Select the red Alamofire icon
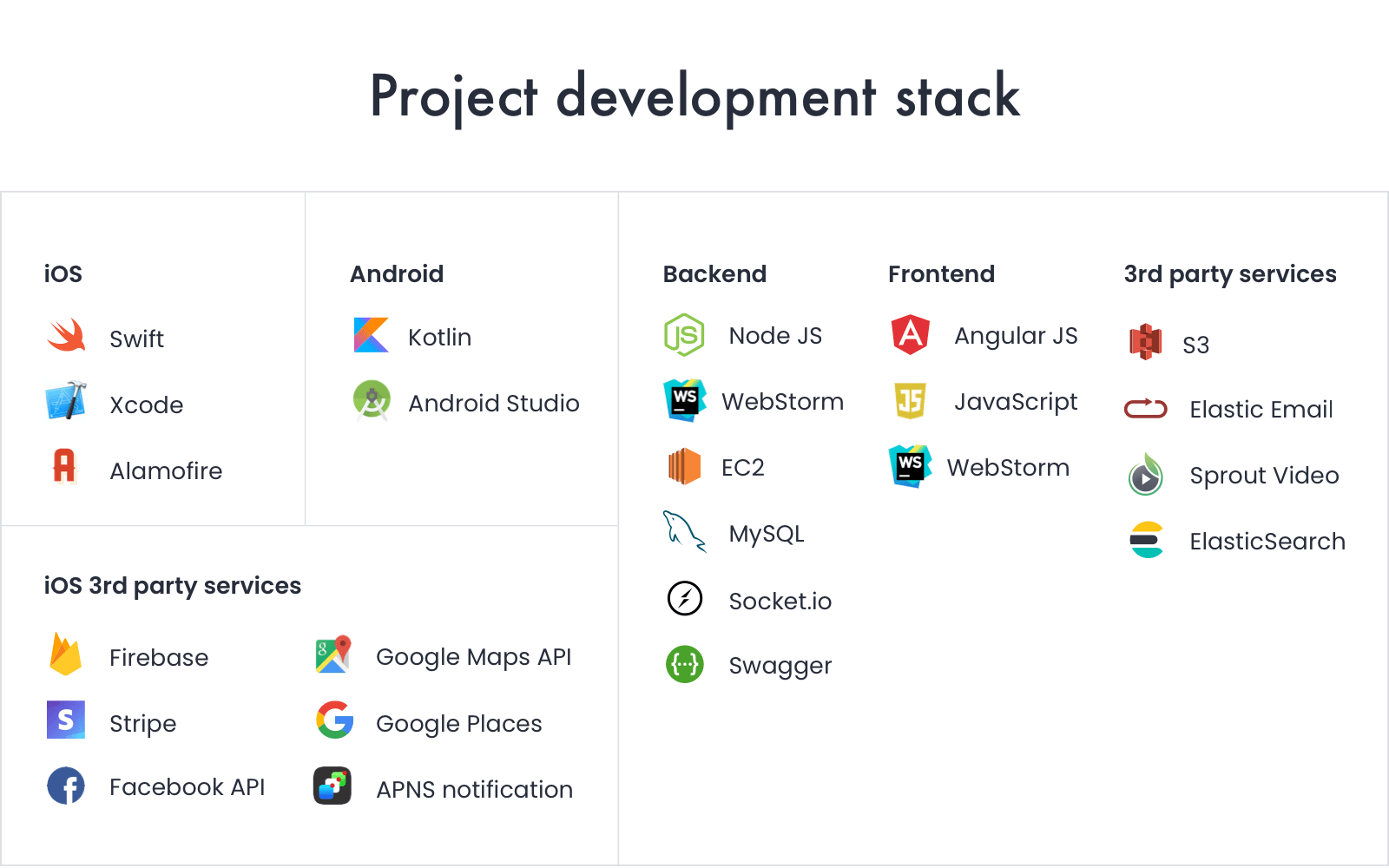The image size is (1389, 868). point(64,466)
